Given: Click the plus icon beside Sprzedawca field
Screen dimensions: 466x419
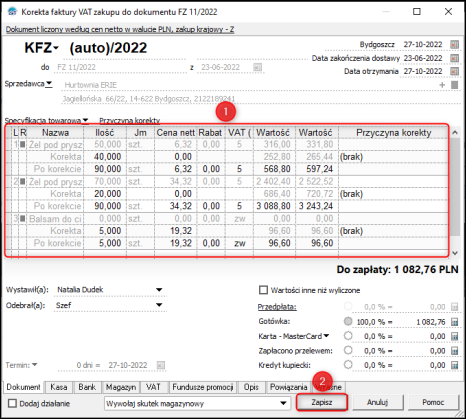Looking at the screenshot, I should 442,85.
